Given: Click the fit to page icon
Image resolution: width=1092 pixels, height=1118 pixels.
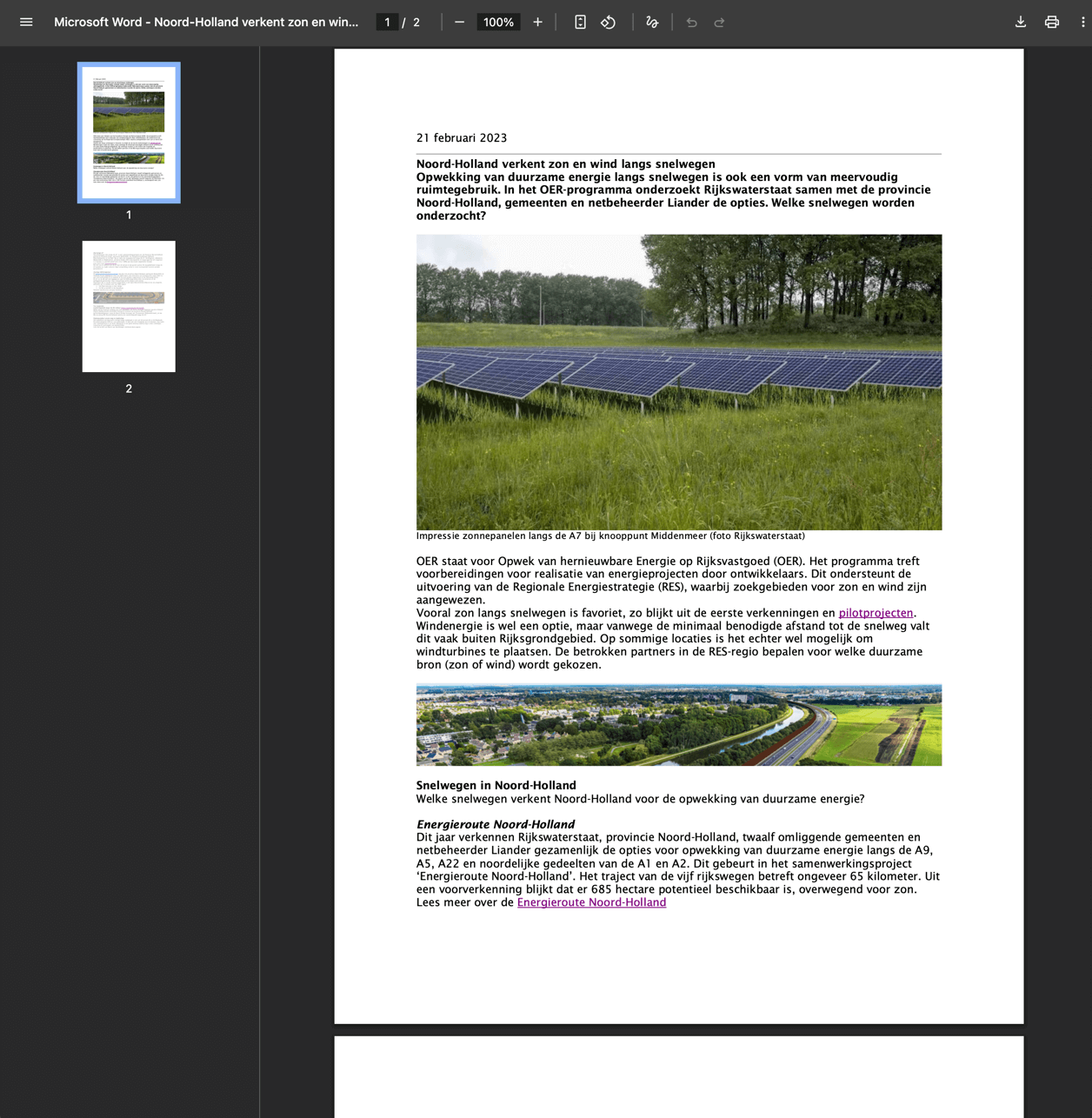Looking at the screenshot, I should point(580,23).
